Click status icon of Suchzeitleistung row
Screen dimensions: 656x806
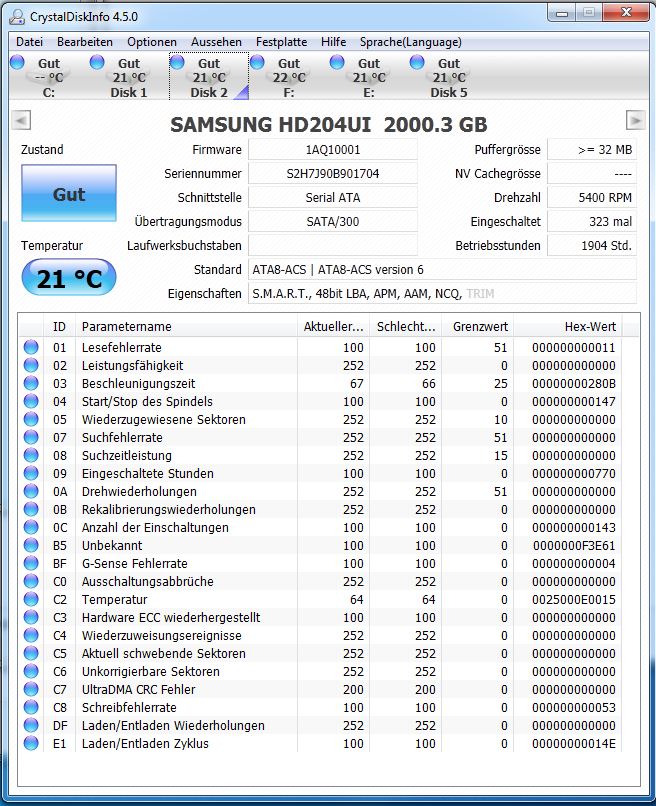[31, 455]
